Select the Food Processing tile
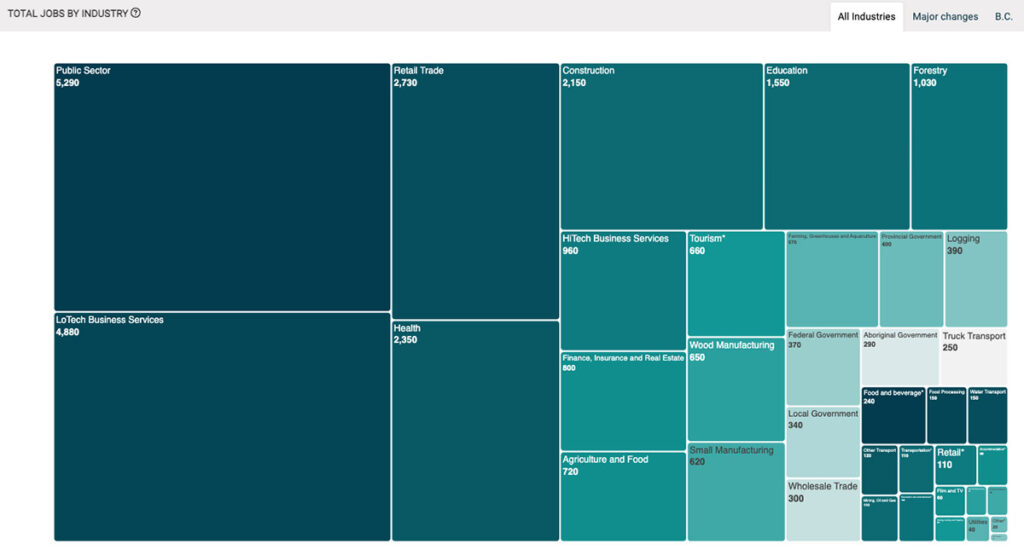This screenshot has height=550, width=1024. point(947,415)
